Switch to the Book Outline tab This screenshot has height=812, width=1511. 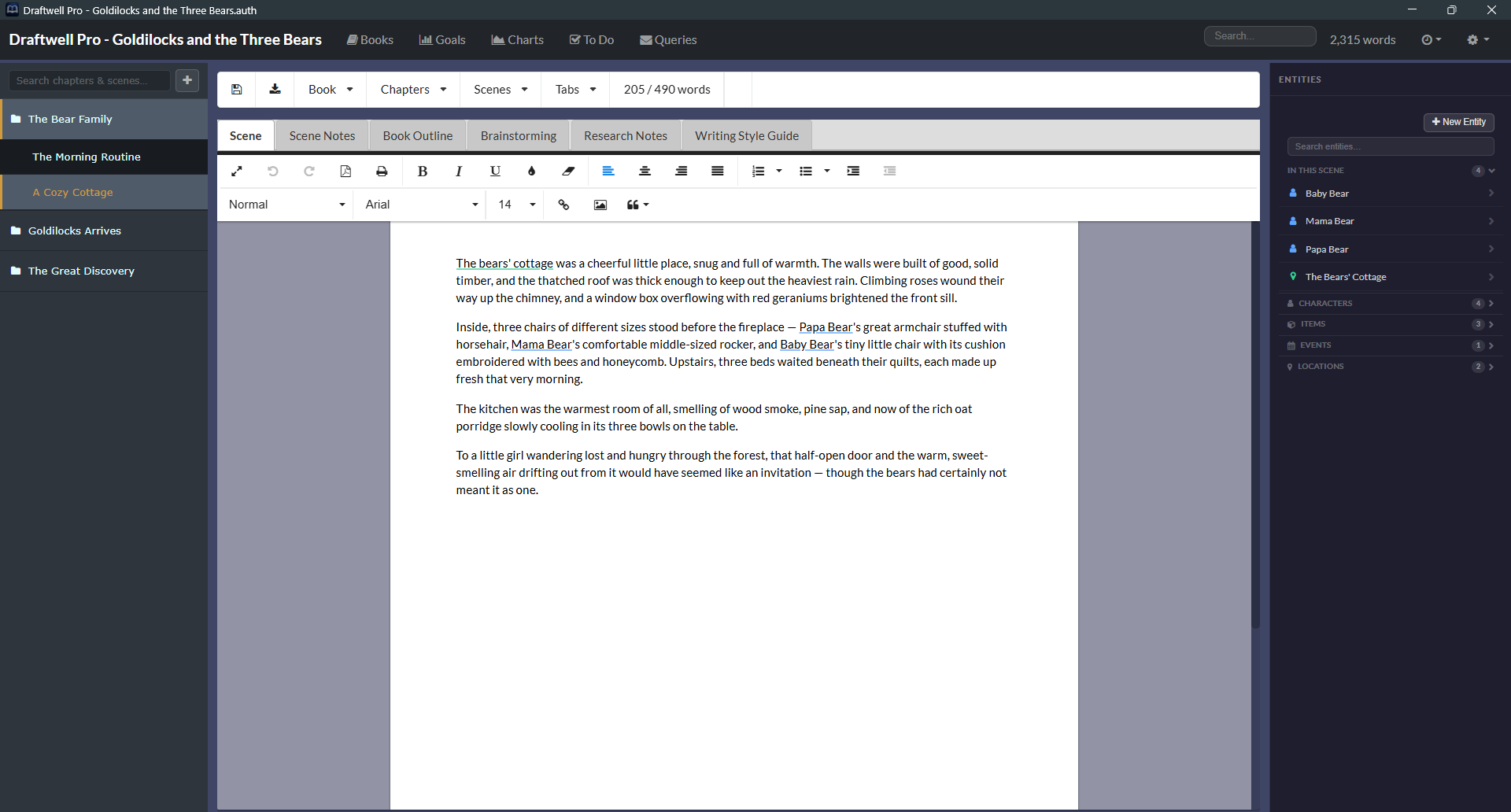[x=418, y=136]
